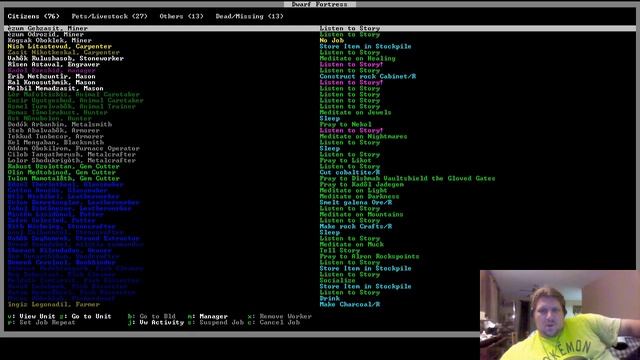Open the Dead/Missing (13) tab

[249, 16]
